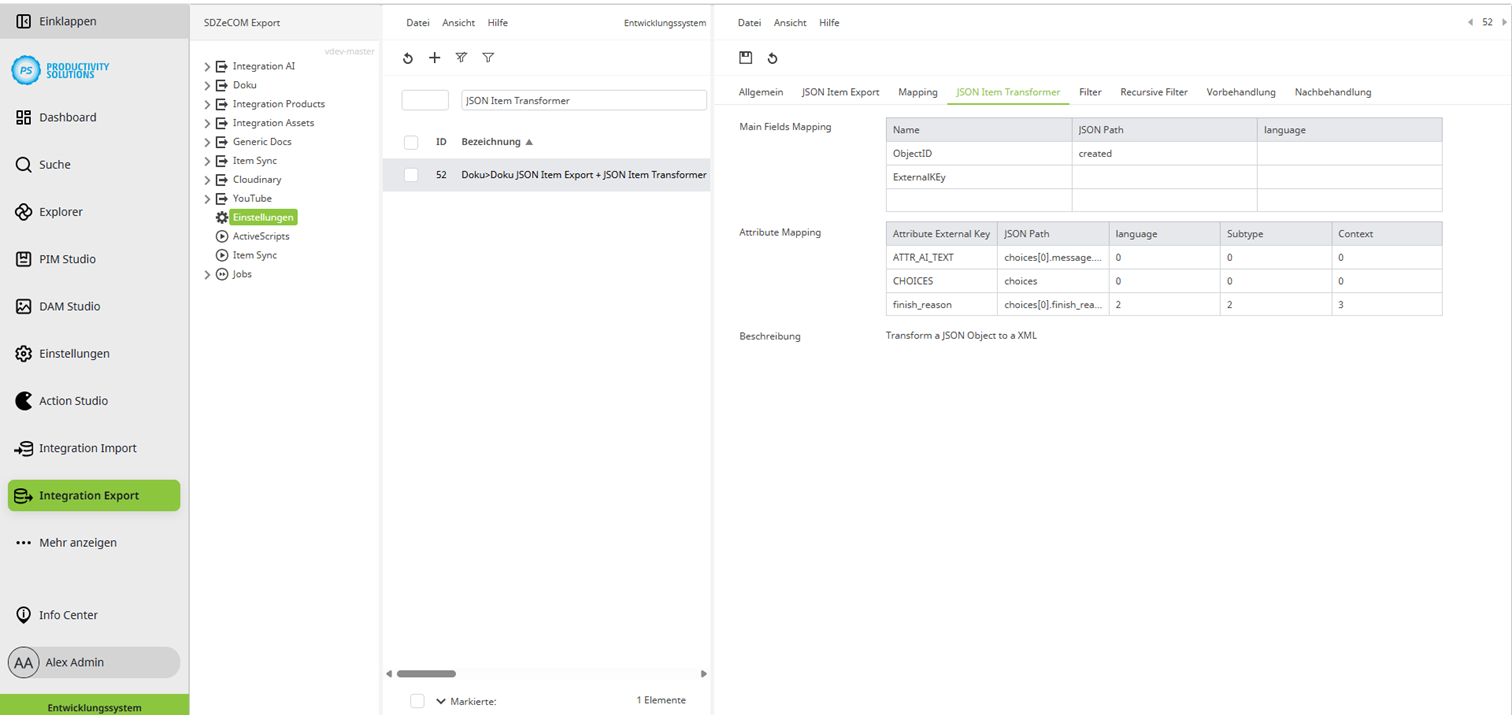
Task: Open Datei menu in list panel
Action: (418, 23)
